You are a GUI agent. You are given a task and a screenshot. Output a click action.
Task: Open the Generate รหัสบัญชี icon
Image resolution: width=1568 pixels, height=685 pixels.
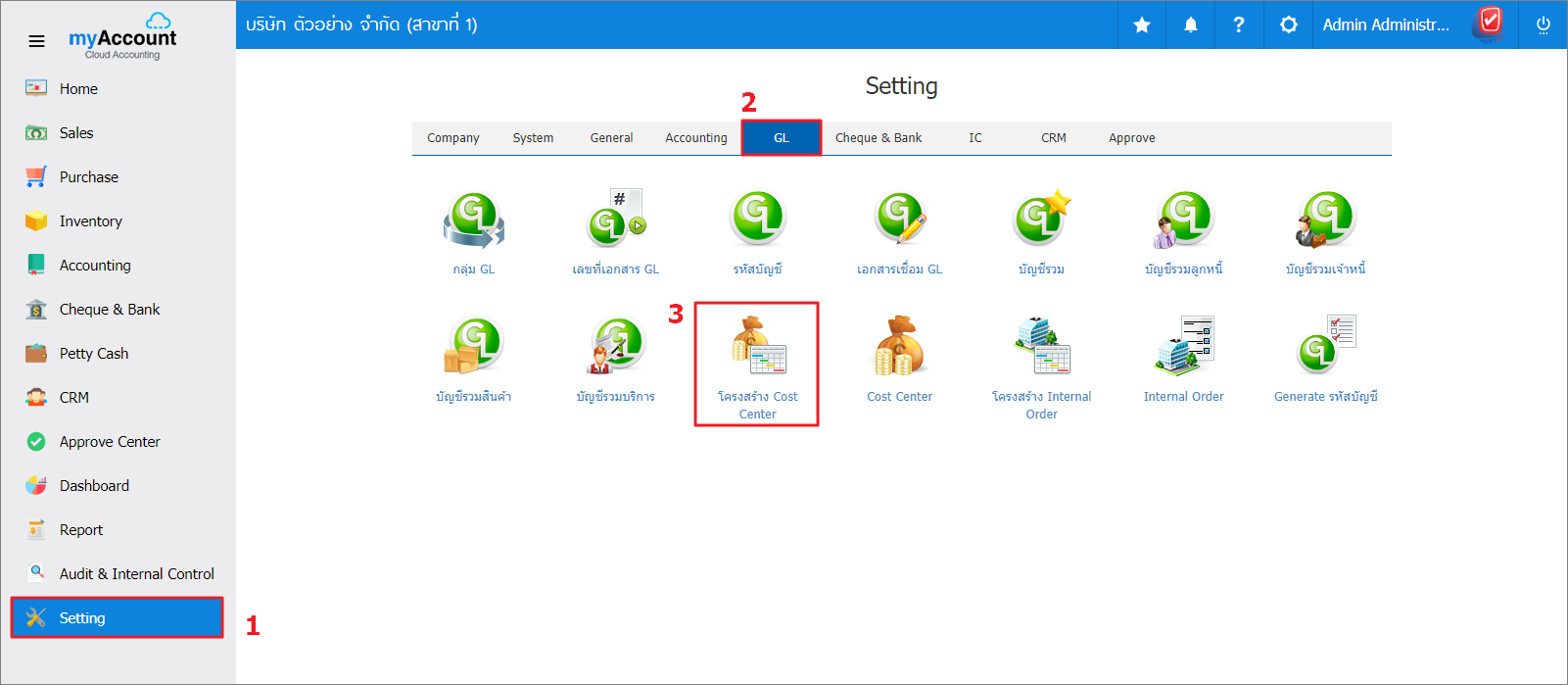pos(1326,346)
